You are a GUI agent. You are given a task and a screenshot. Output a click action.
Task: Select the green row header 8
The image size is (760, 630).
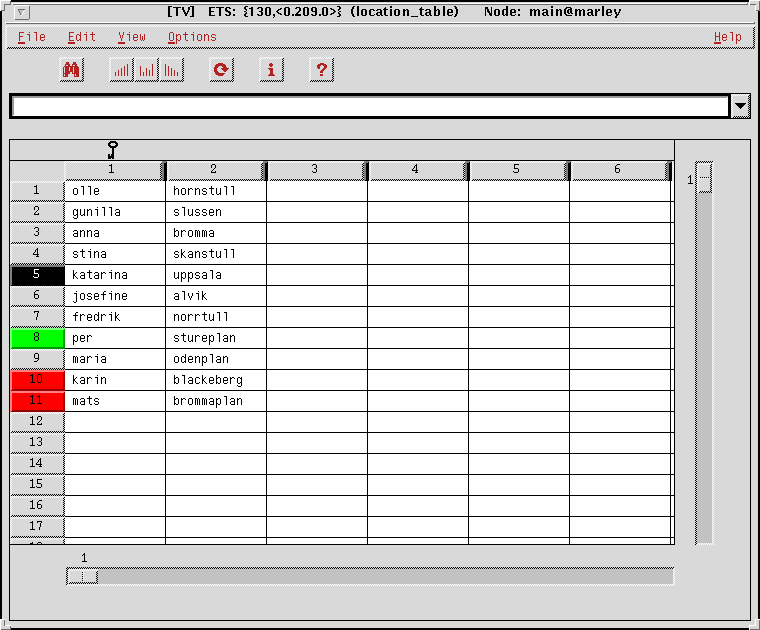(37, 338)
